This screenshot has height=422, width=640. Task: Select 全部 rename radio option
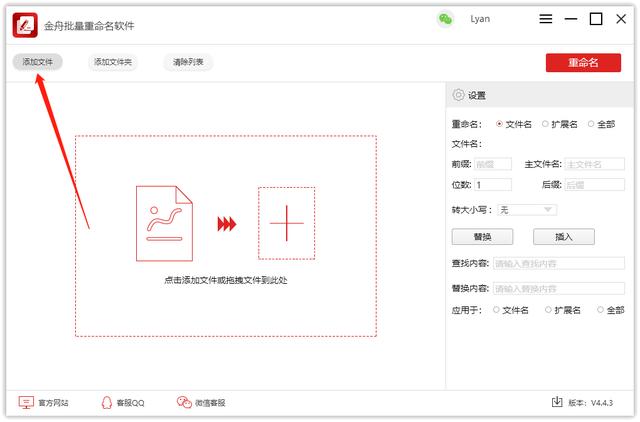pos(591,124)
